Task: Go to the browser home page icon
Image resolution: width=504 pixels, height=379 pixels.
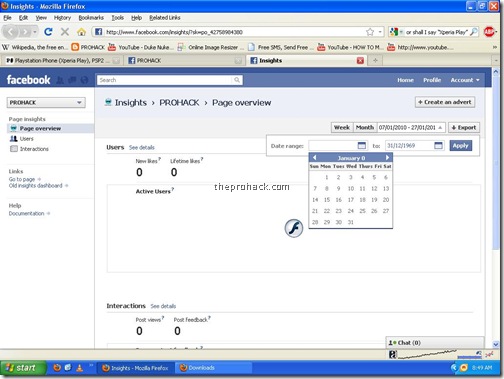Action: point(81,32)
